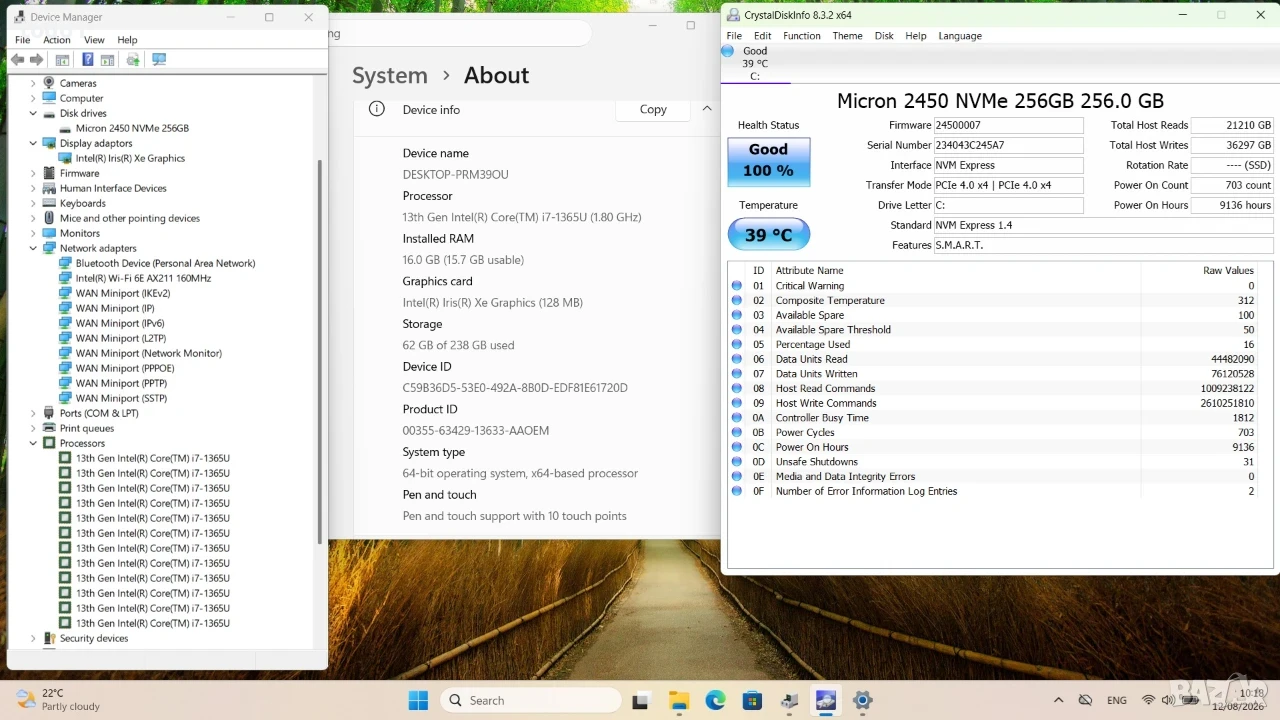
Task: Open the Windows Start menu
Action: pyautogui.click(x=418, y=700)
